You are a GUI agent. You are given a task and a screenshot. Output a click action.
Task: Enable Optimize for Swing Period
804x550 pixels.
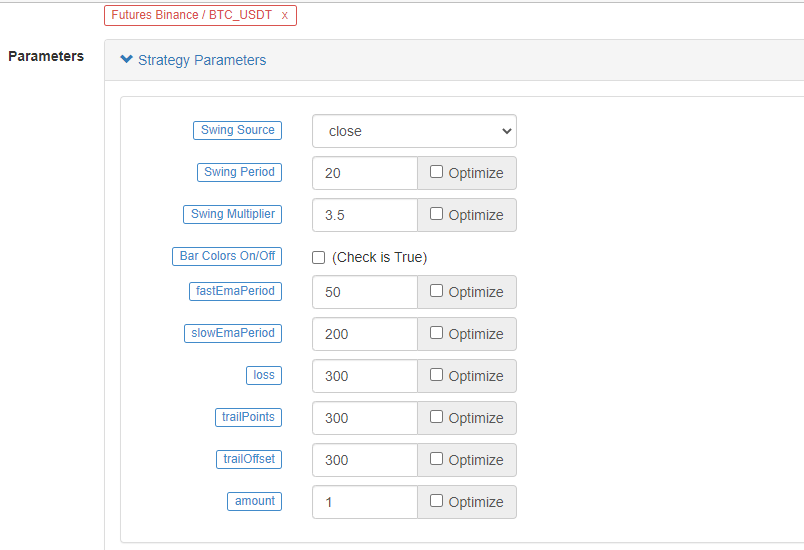point(437,172)
